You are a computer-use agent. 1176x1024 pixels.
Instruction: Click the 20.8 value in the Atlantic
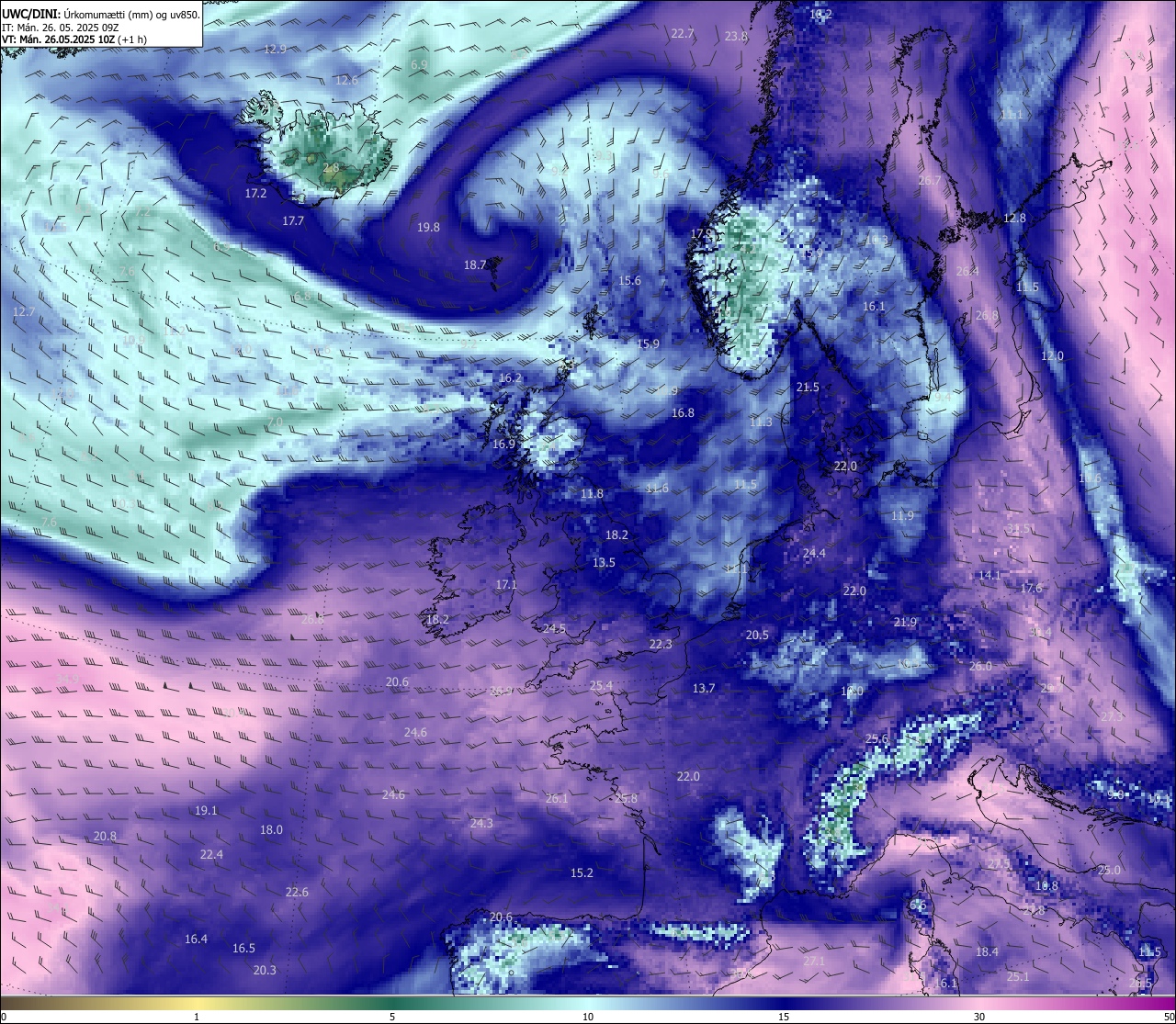(x=106, y=837)
